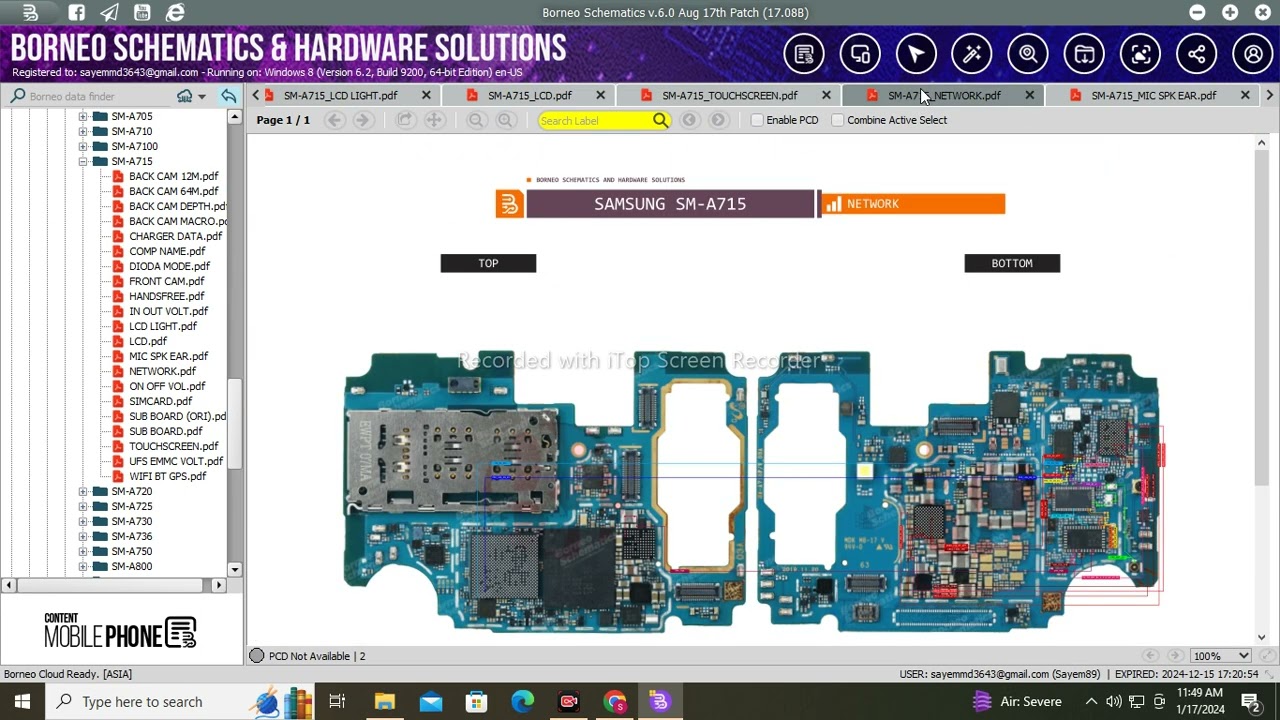Image resolution: width=1280 pixels, height=720 pixels.
Task: Switch to SM-A715_LCD.pdf tab
Action: (x=529, y=96)
